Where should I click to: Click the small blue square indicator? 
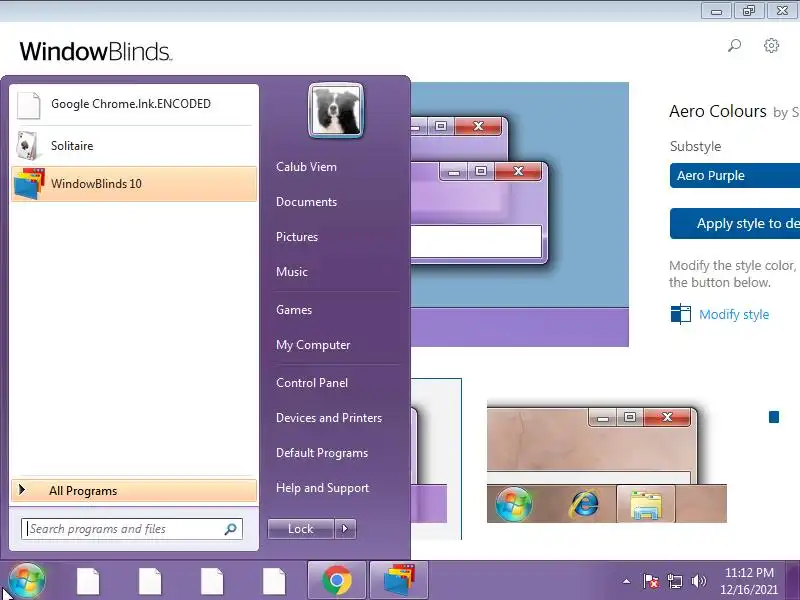pos(774,417)
